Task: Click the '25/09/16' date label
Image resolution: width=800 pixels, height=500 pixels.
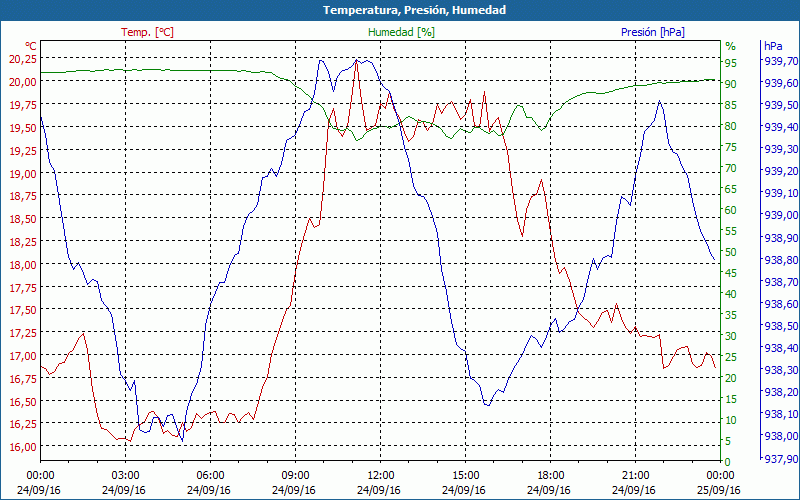Action: point(718,490)
